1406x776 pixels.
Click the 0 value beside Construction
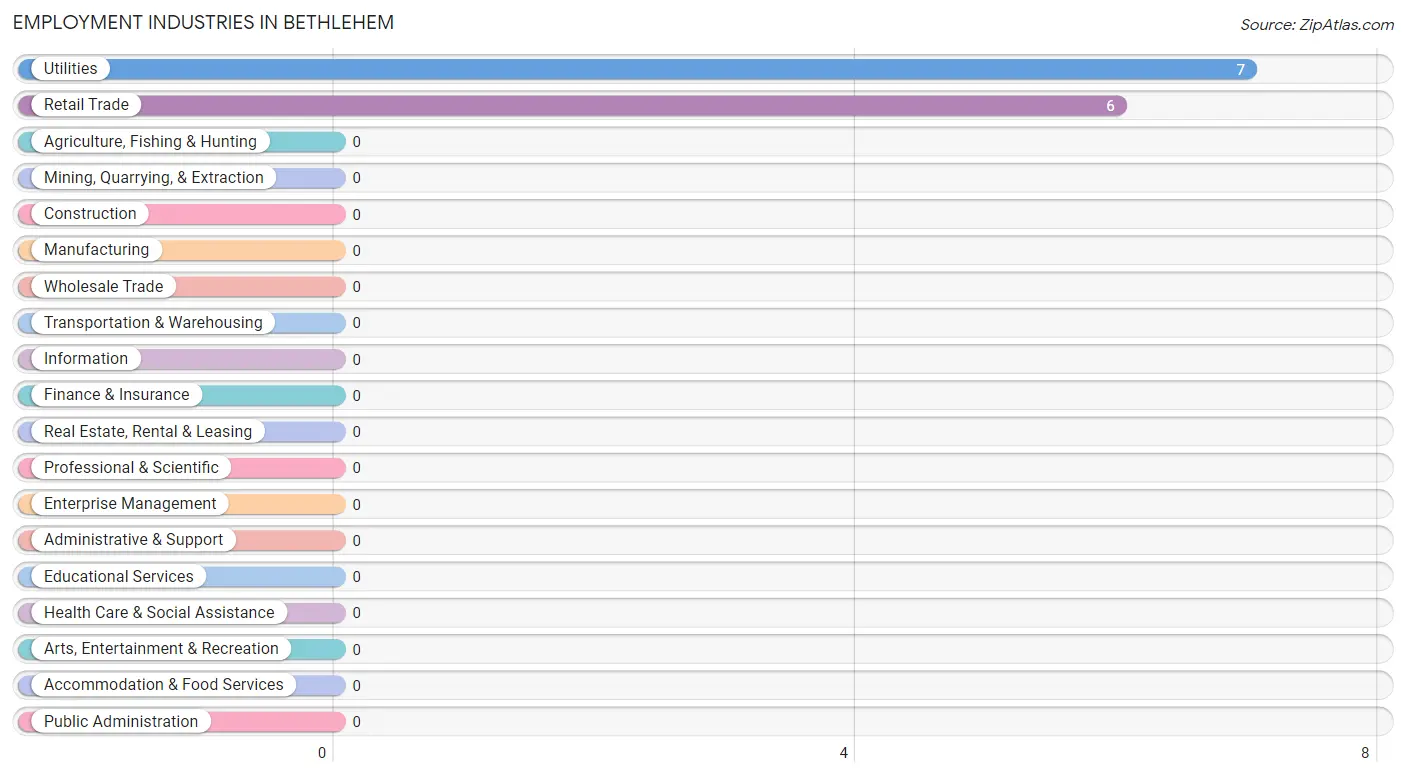[356, 215]
